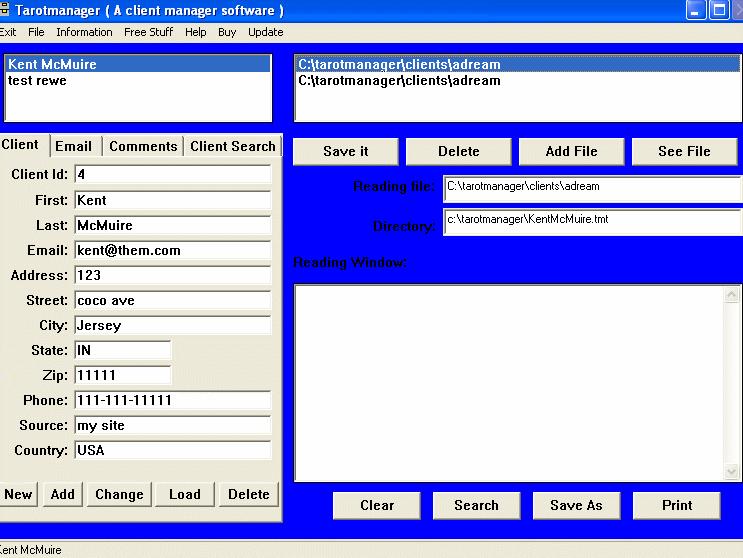Open the Information menu
The width and height of the screenshot is (743, 558).
[84, 32]
